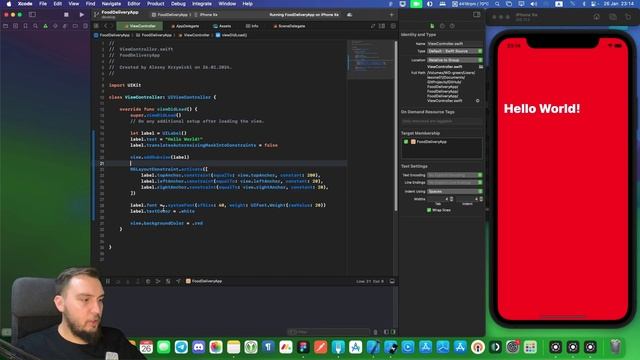Switch to the AppDelegate tab

[186, 26]
